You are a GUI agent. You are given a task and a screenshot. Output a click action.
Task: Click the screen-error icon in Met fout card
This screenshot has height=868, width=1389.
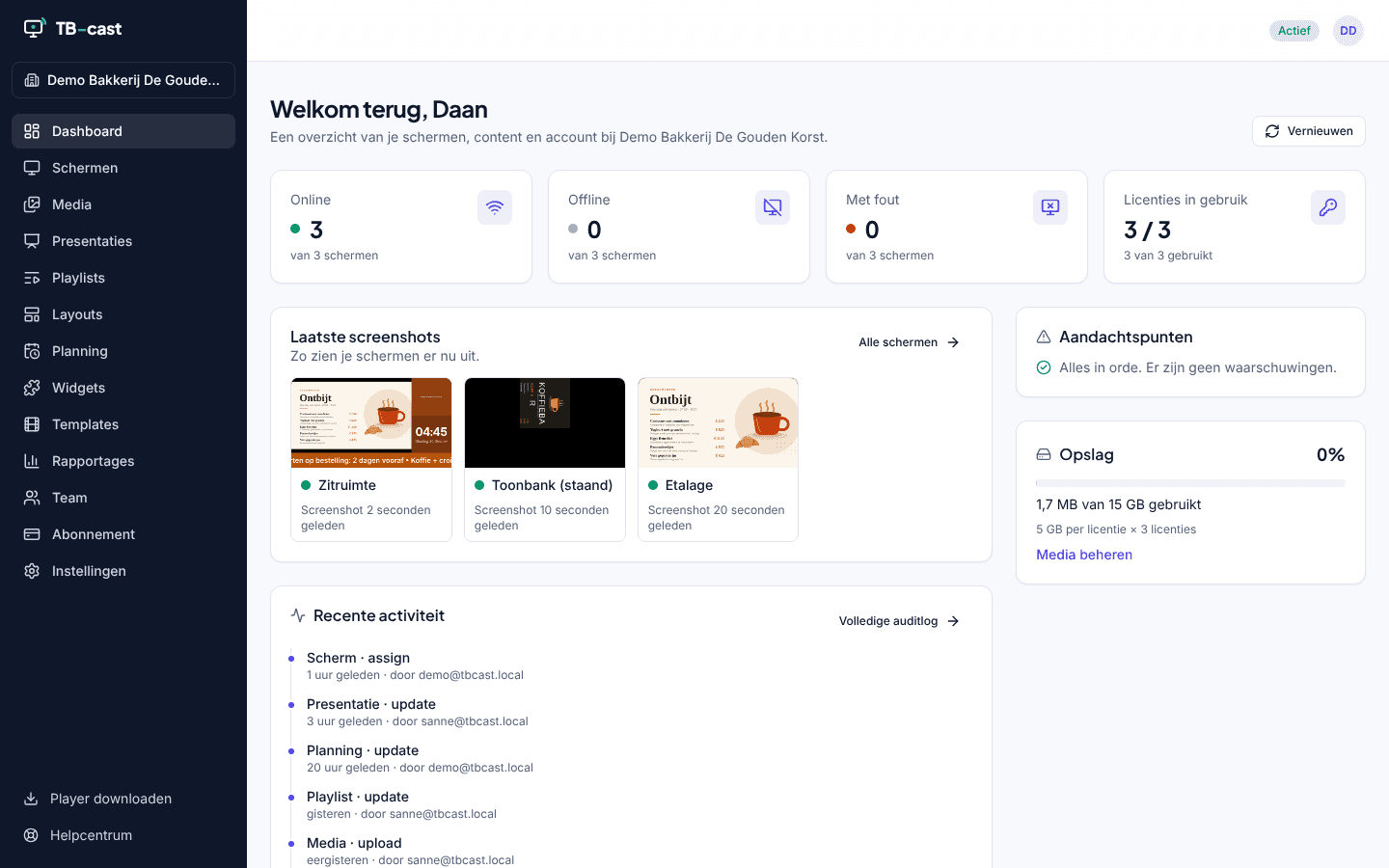click(1050, 207)
